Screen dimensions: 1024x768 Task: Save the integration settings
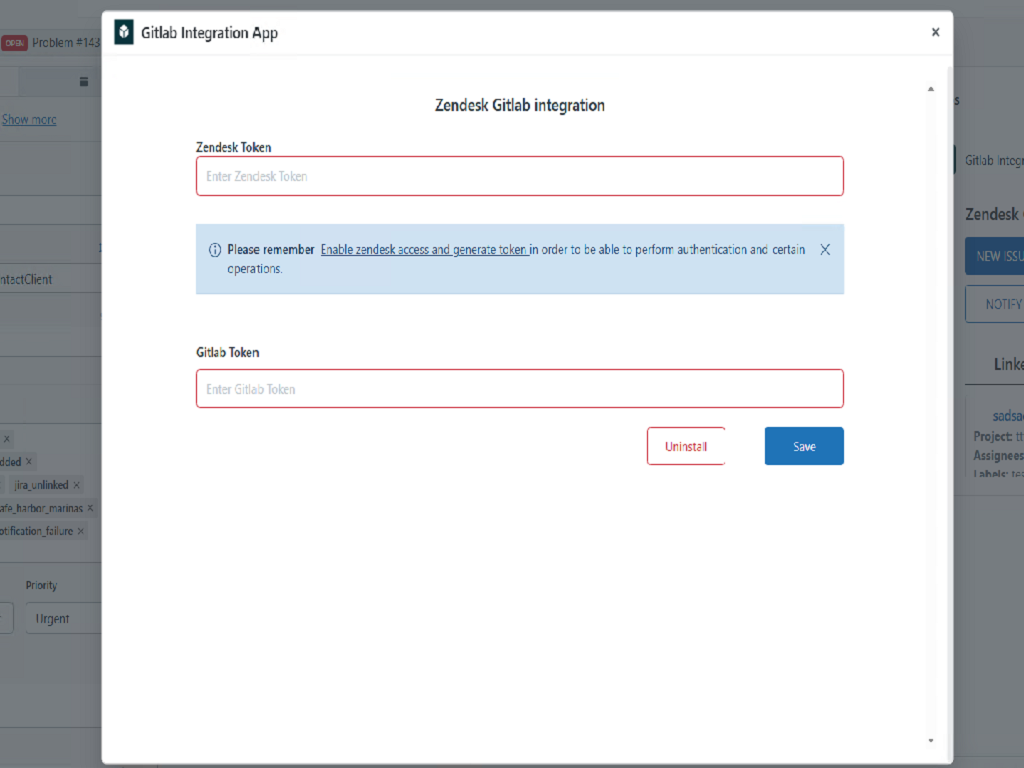pos(804,446)
